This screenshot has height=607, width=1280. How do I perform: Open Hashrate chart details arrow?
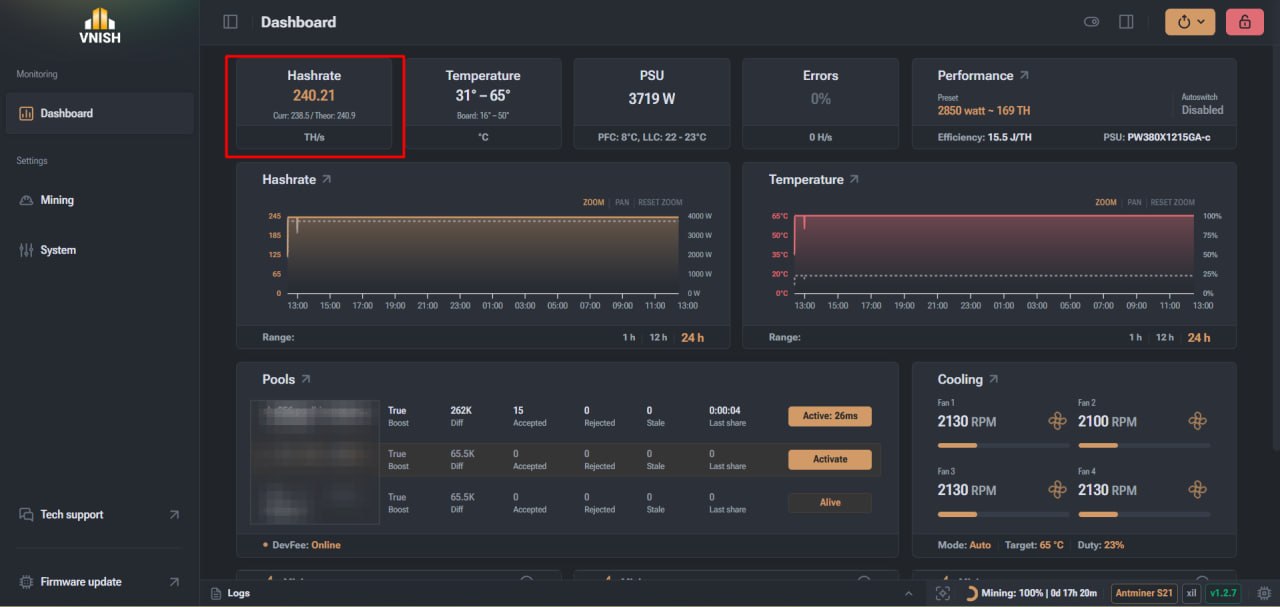point(326,180)
